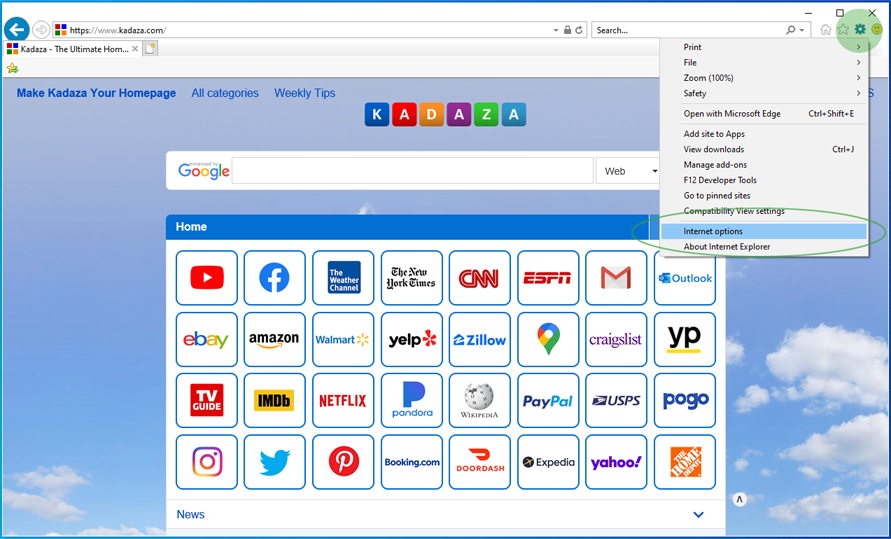Open the Pogo tile

point(685,400)
